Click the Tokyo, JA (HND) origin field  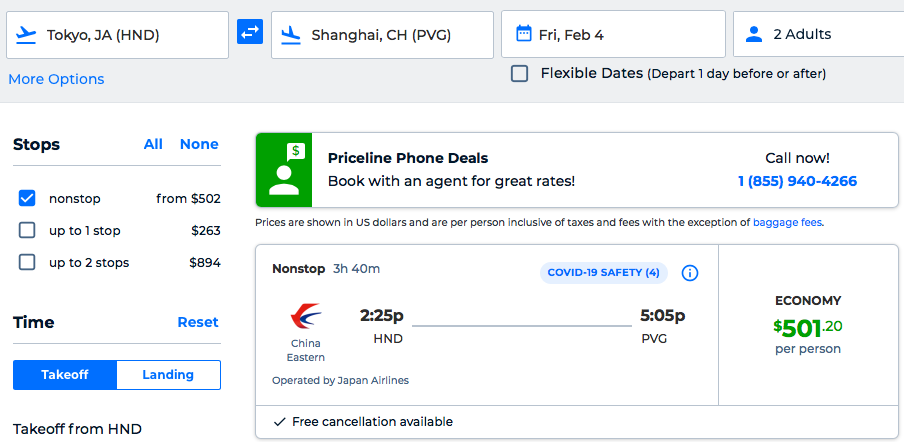pyautogui.click(x=117, y=35)
